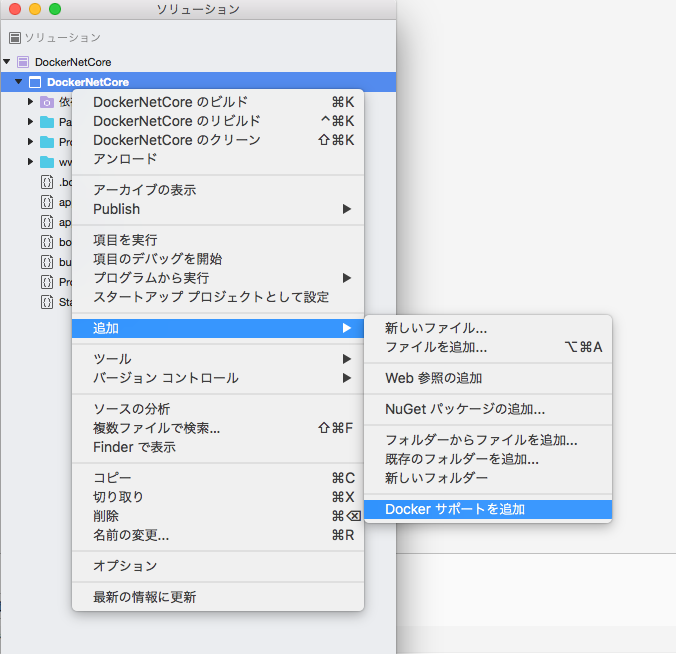The image size is (676, 654).
Task: Open the プログラムから実行 submenu arrow
Action: click(347, 278)
